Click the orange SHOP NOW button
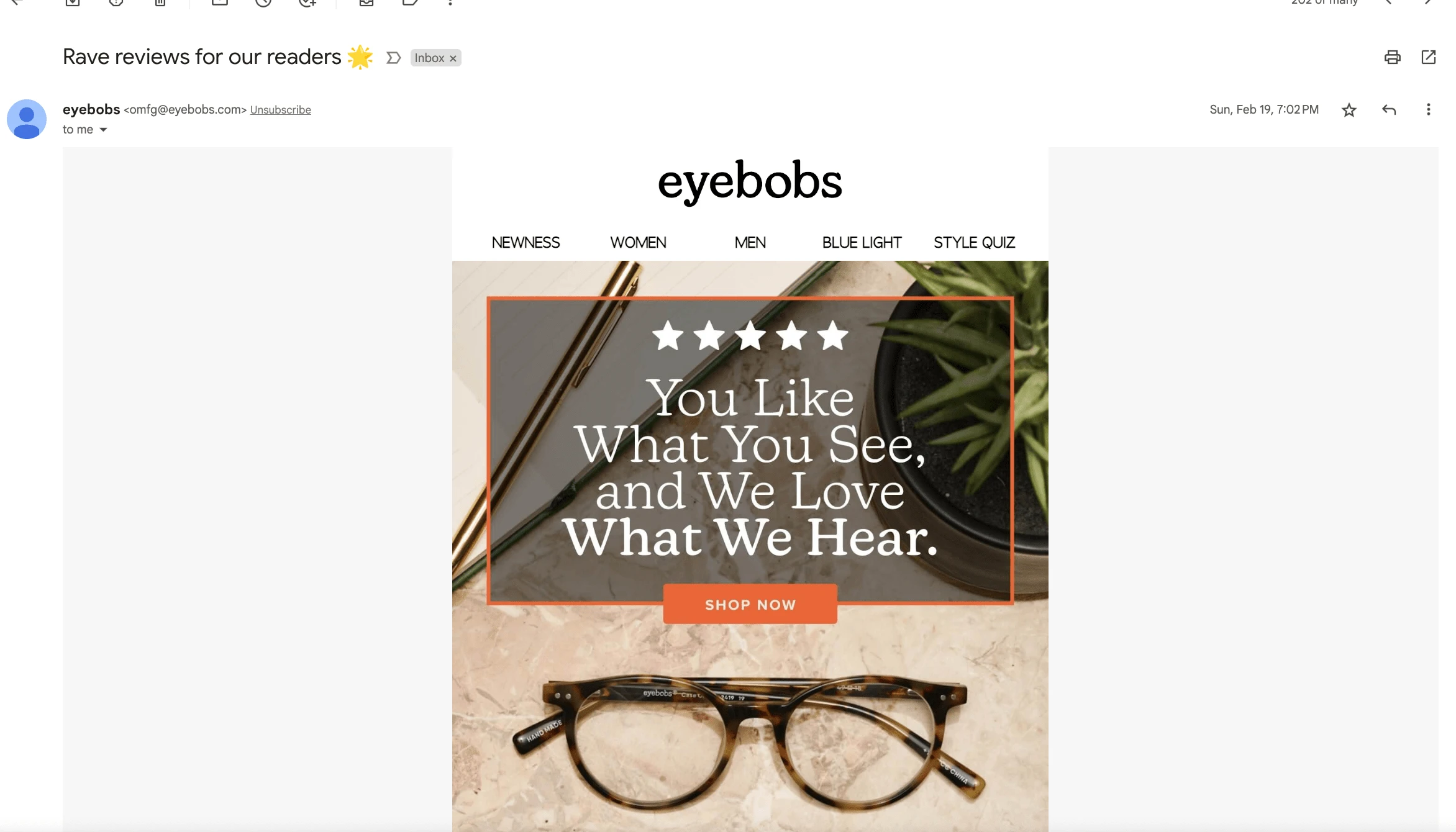 coord(750,604)
